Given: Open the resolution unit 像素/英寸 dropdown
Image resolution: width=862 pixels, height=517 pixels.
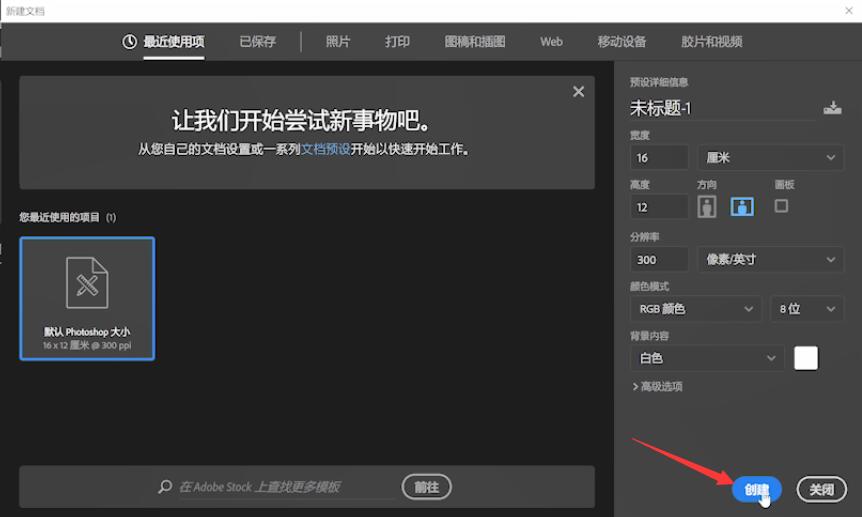Looking at the screenshot, I should click(x=770, y=260).
